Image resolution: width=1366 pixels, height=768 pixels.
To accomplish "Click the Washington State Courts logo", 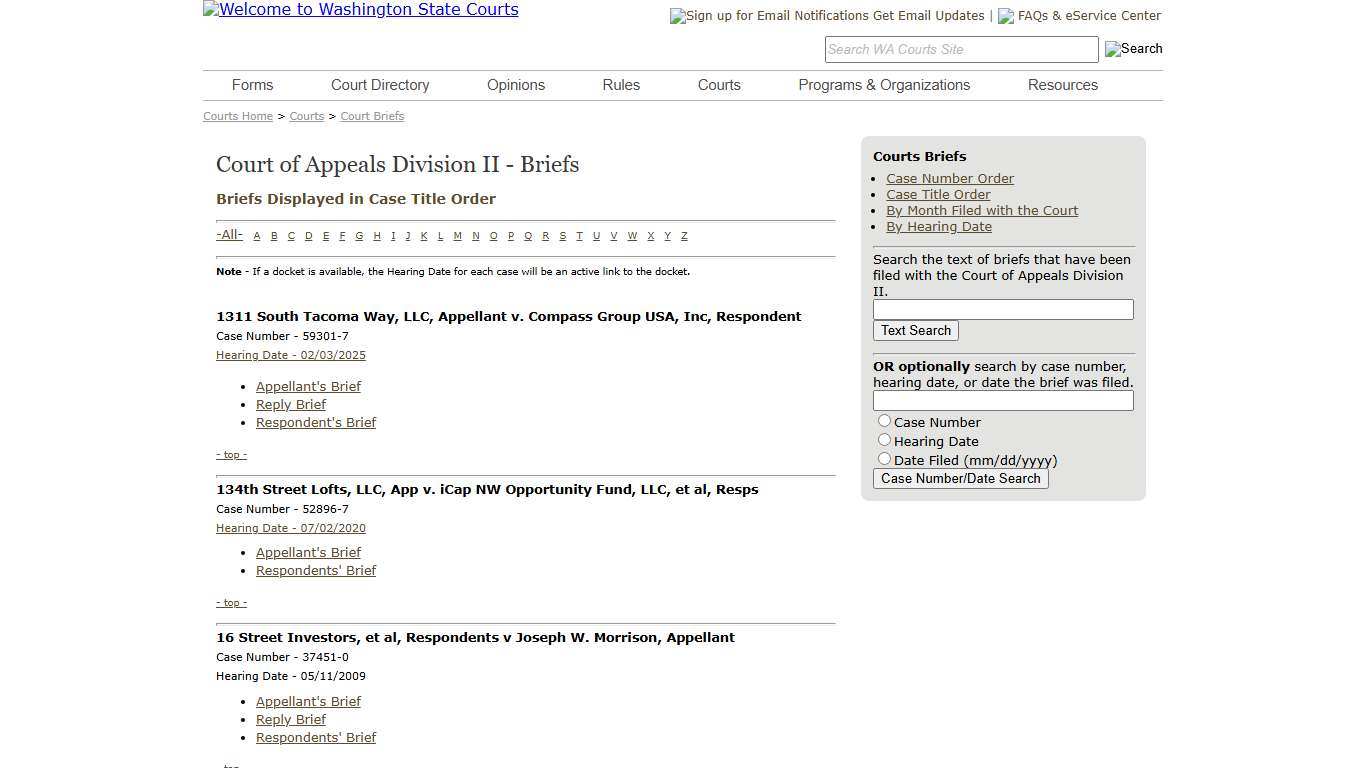I will [x=360, y=10].
